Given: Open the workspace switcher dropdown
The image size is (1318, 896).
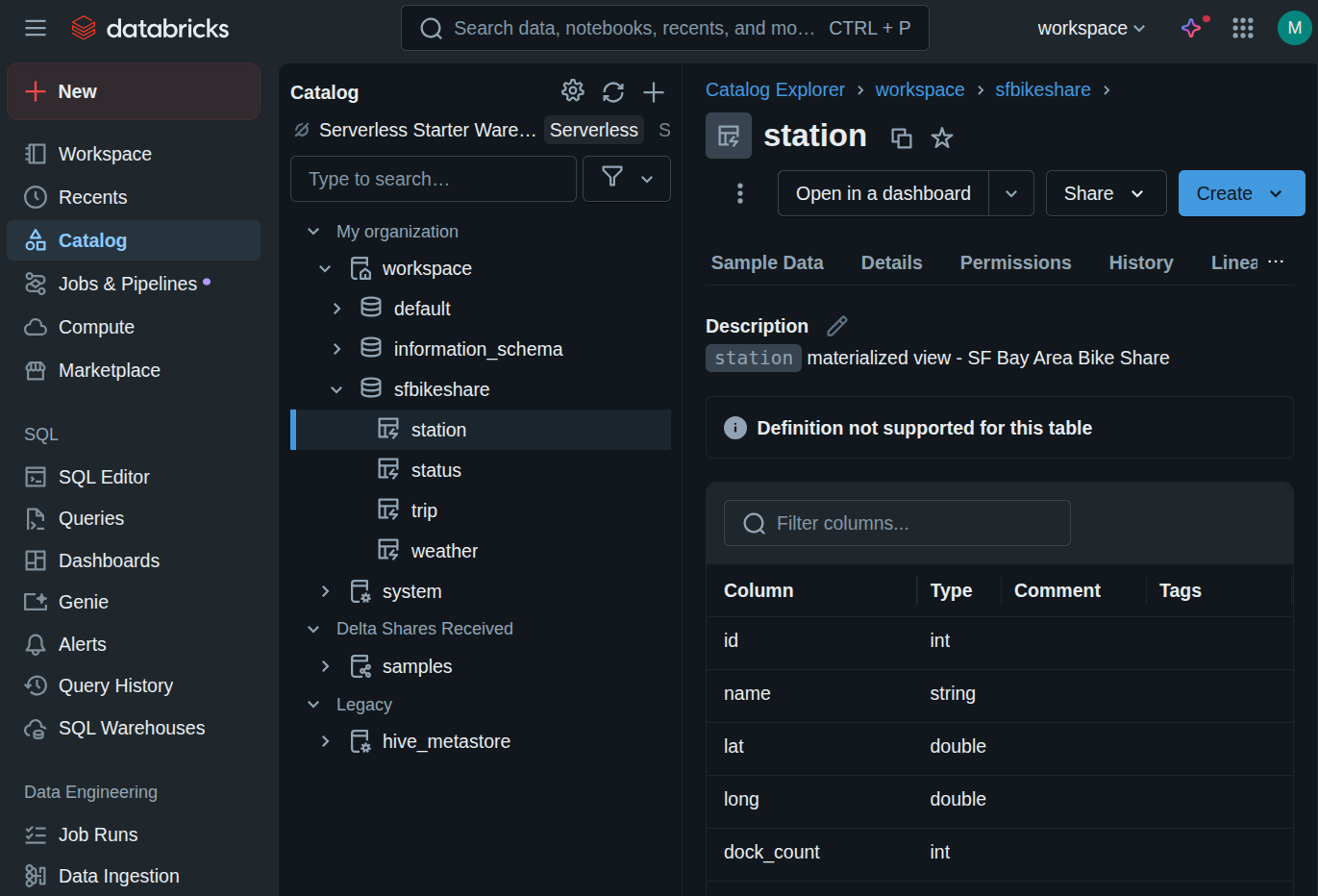Looking at the screenshot, I should tap(1091, 28).
